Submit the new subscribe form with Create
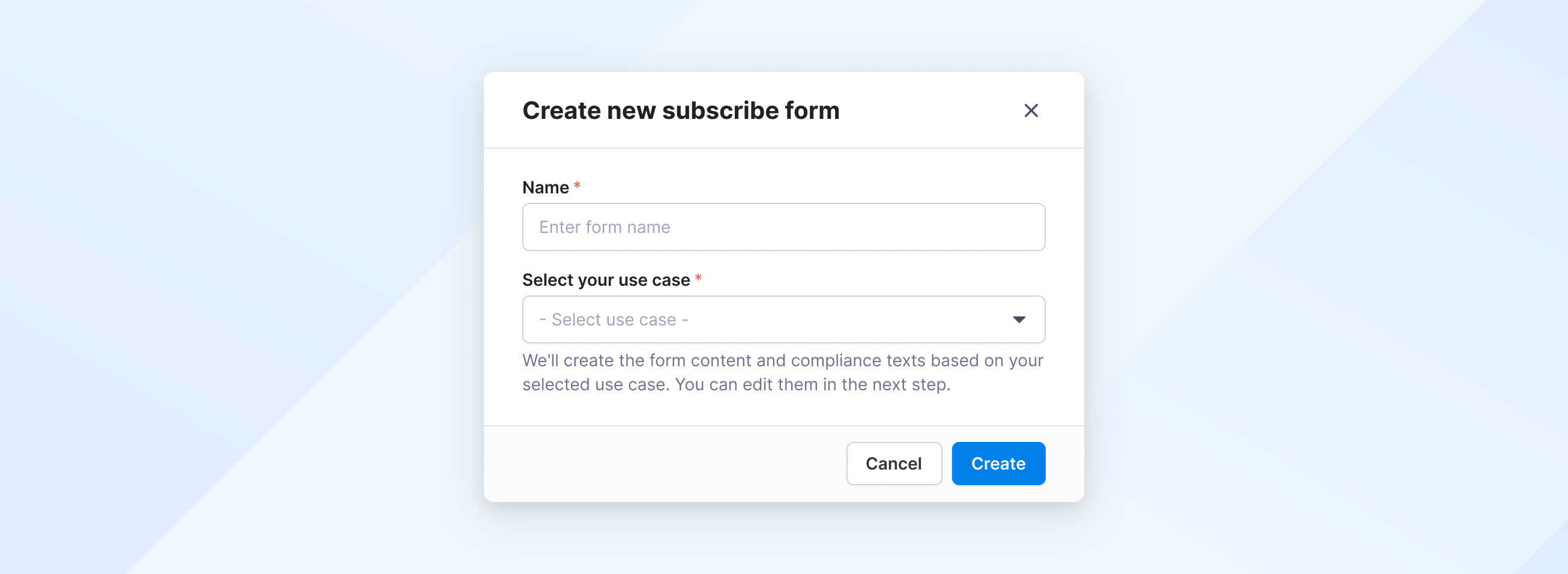1568x574 pixels. click(998, 463)
